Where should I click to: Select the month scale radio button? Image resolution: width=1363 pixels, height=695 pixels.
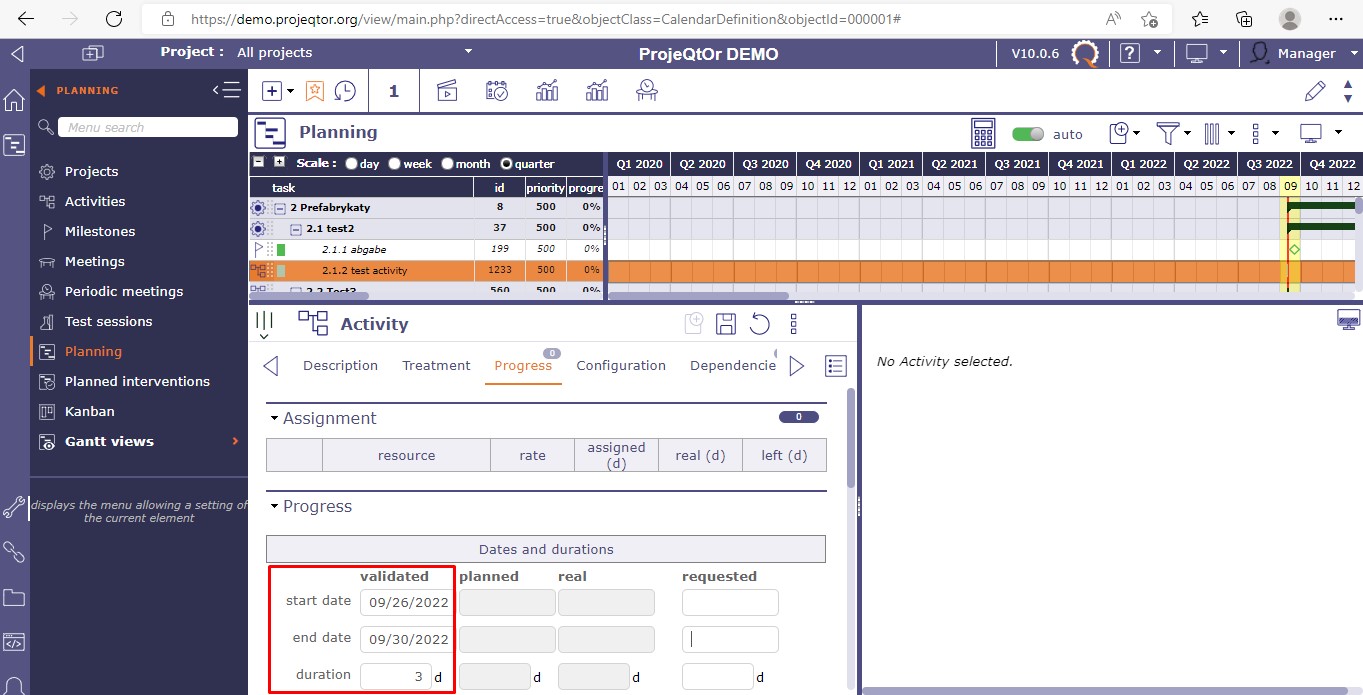click(448, 164)
